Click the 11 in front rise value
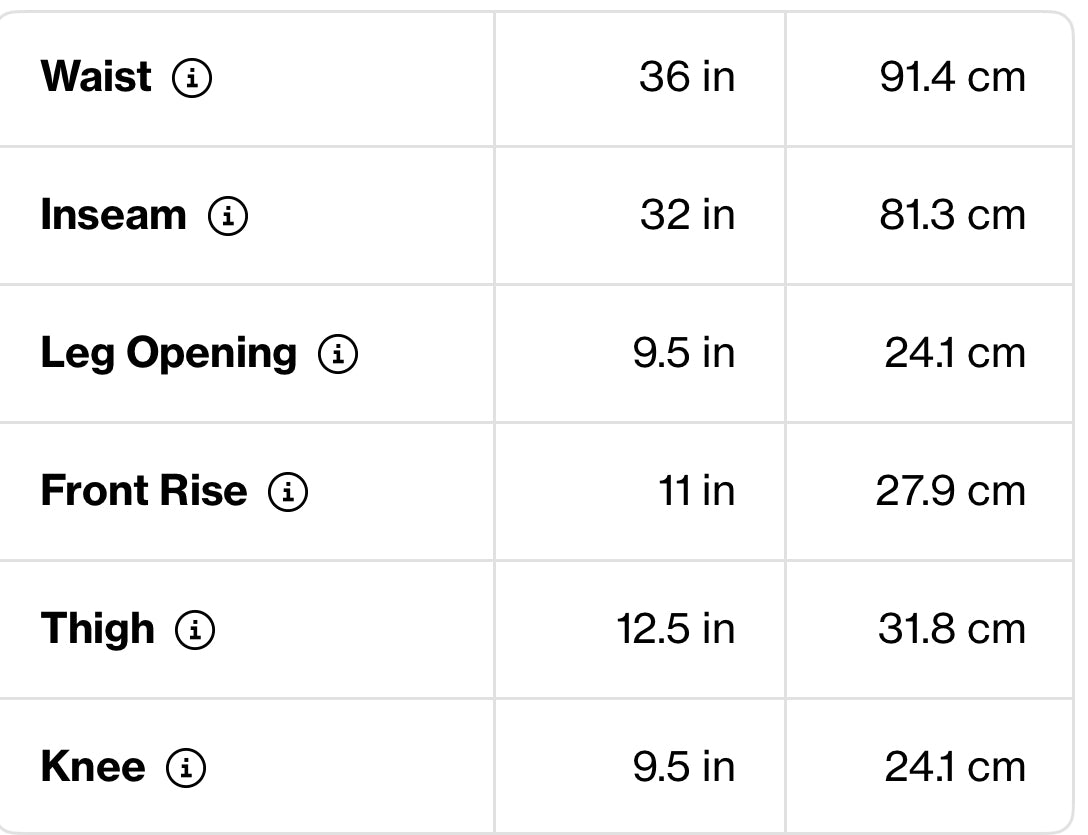1088x835 pixels. pos(697,491)
